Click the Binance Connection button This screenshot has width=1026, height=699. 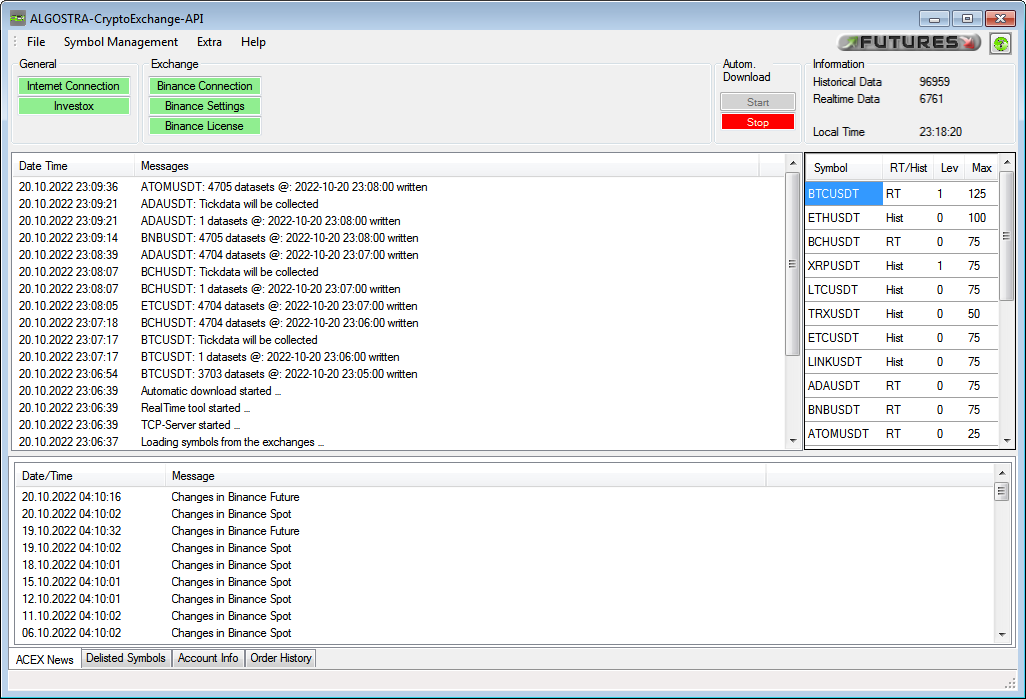click(205, 86)
